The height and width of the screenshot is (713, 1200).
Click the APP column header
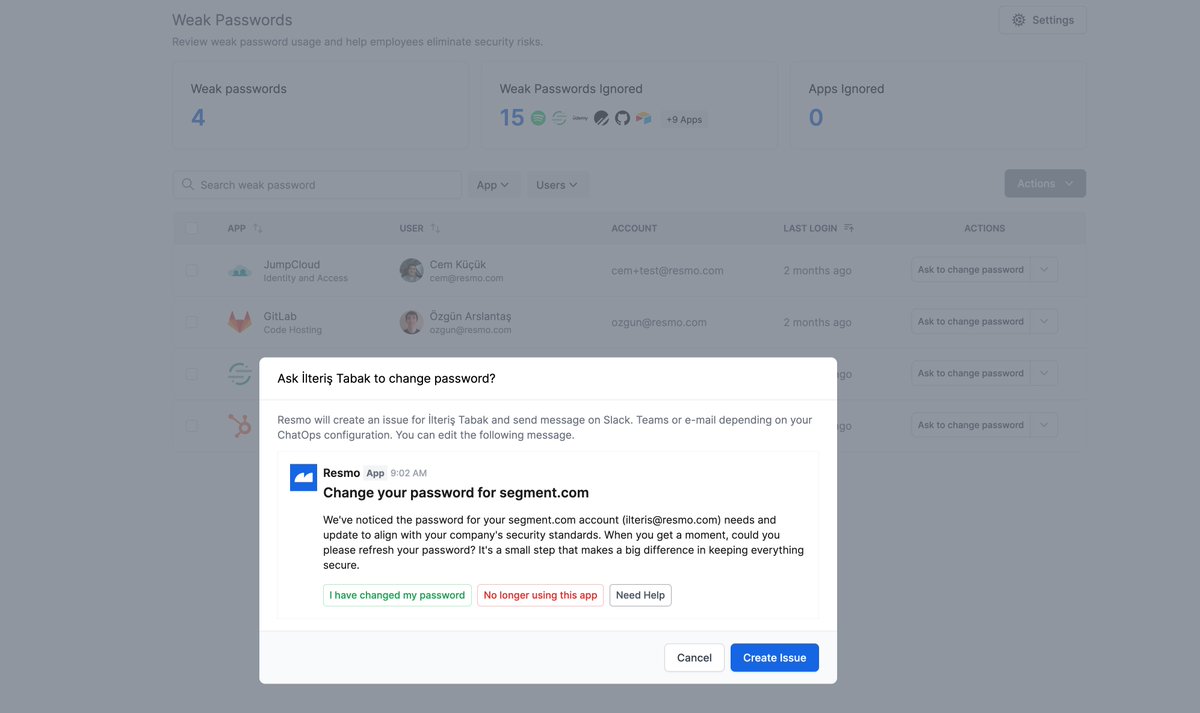point(237,228)
